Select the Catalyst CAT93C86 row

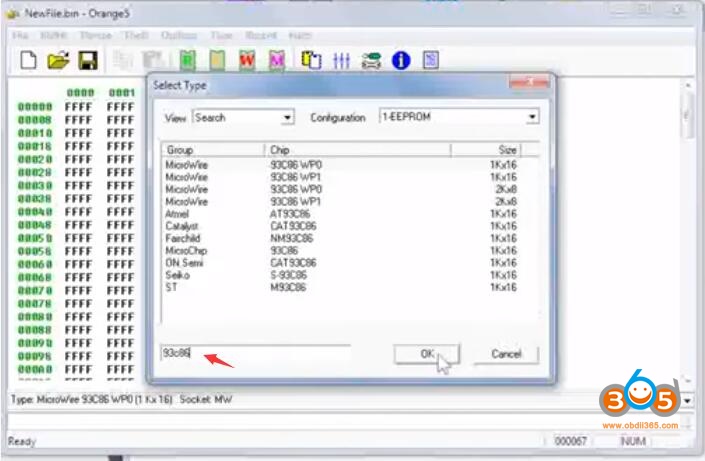[342, 226]
